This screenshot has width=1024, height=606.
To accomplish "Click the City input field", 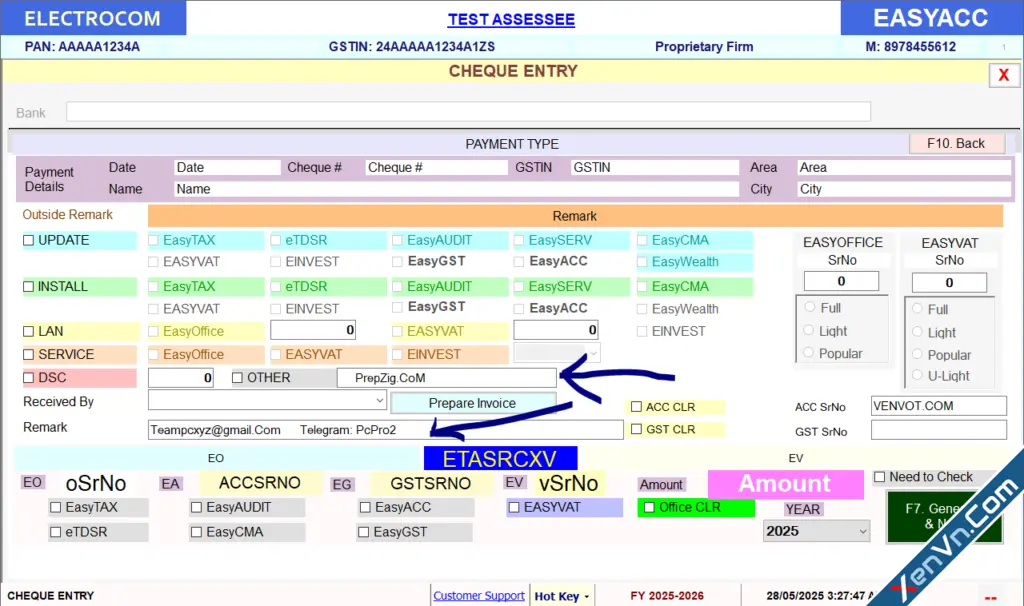I will pyautogui.click(x=904, y=189).
